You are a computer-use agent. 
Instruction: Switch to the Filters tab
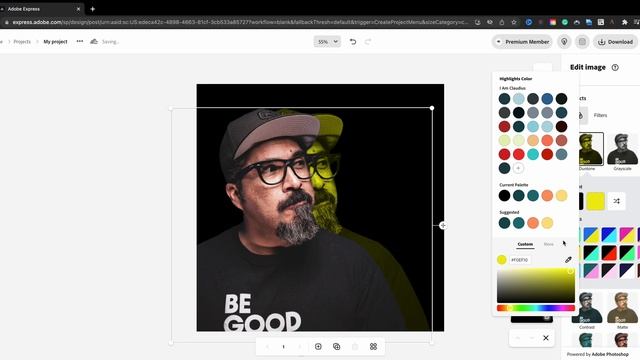point(600,116)
